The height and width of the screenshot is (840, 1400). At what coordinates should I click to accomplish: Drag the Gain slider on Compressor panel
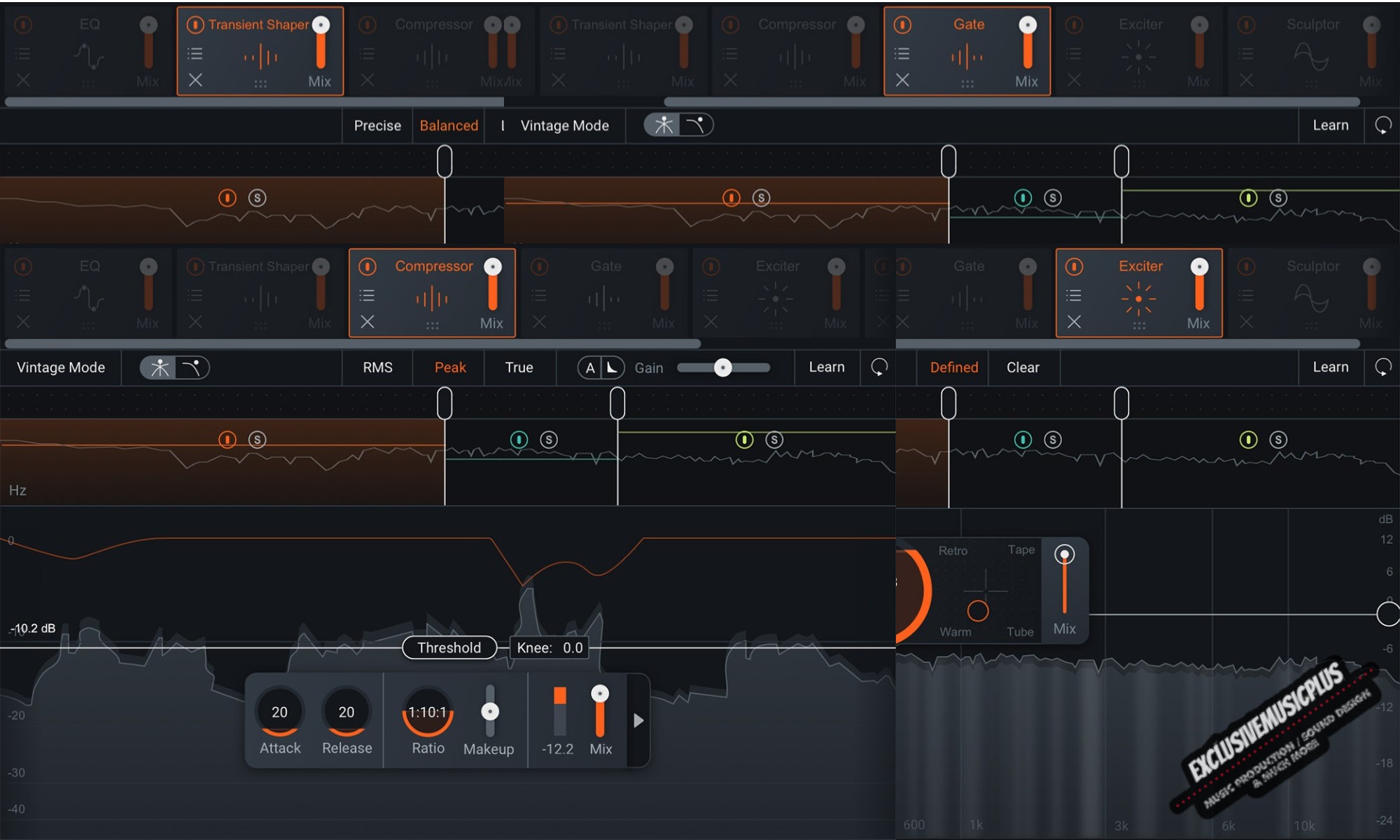point(722,367)
